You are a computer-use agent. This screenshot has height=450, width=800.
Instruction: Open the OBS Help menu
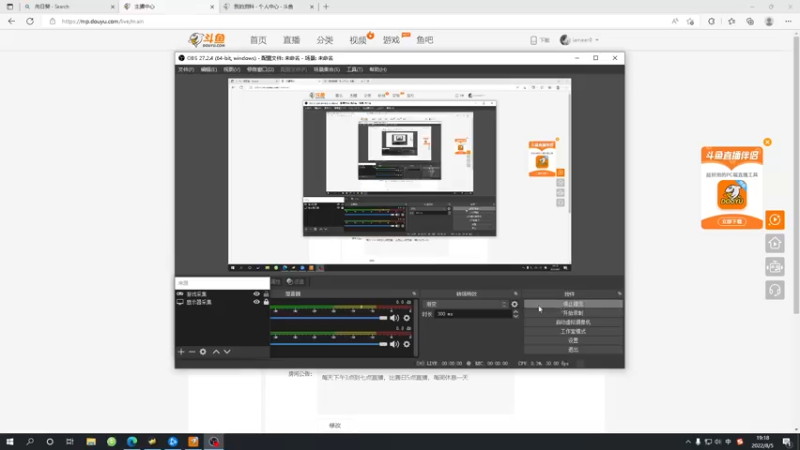coord(378,69)
